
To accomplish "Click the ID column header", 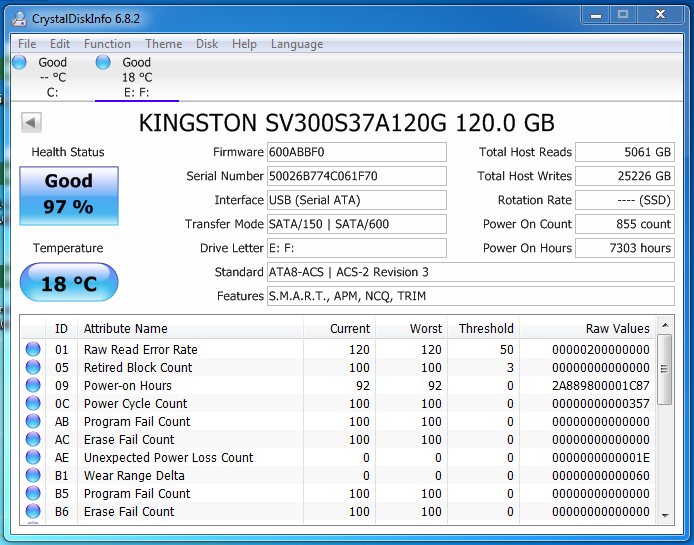I will (x=61, y=328).
